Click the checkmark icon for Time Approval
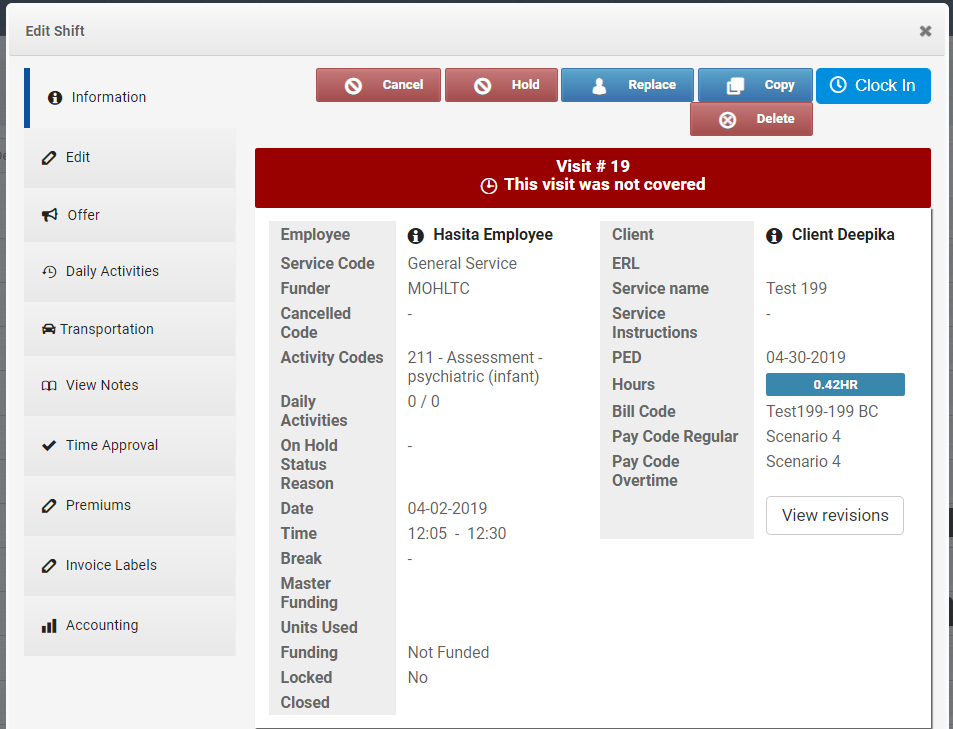The image size is (953, 729). (x=49, y=445)
